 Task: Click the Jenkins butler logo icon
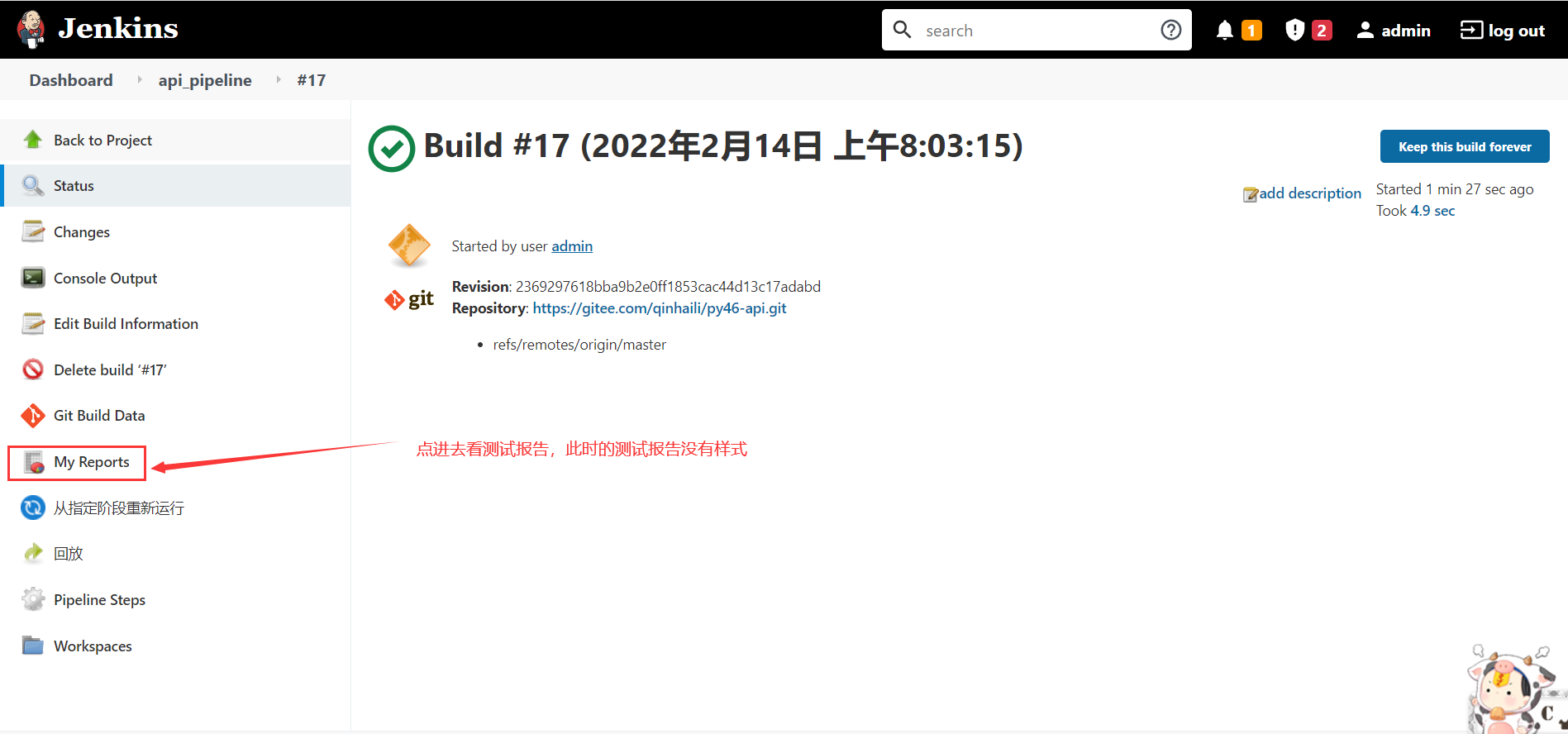point(31,30)
